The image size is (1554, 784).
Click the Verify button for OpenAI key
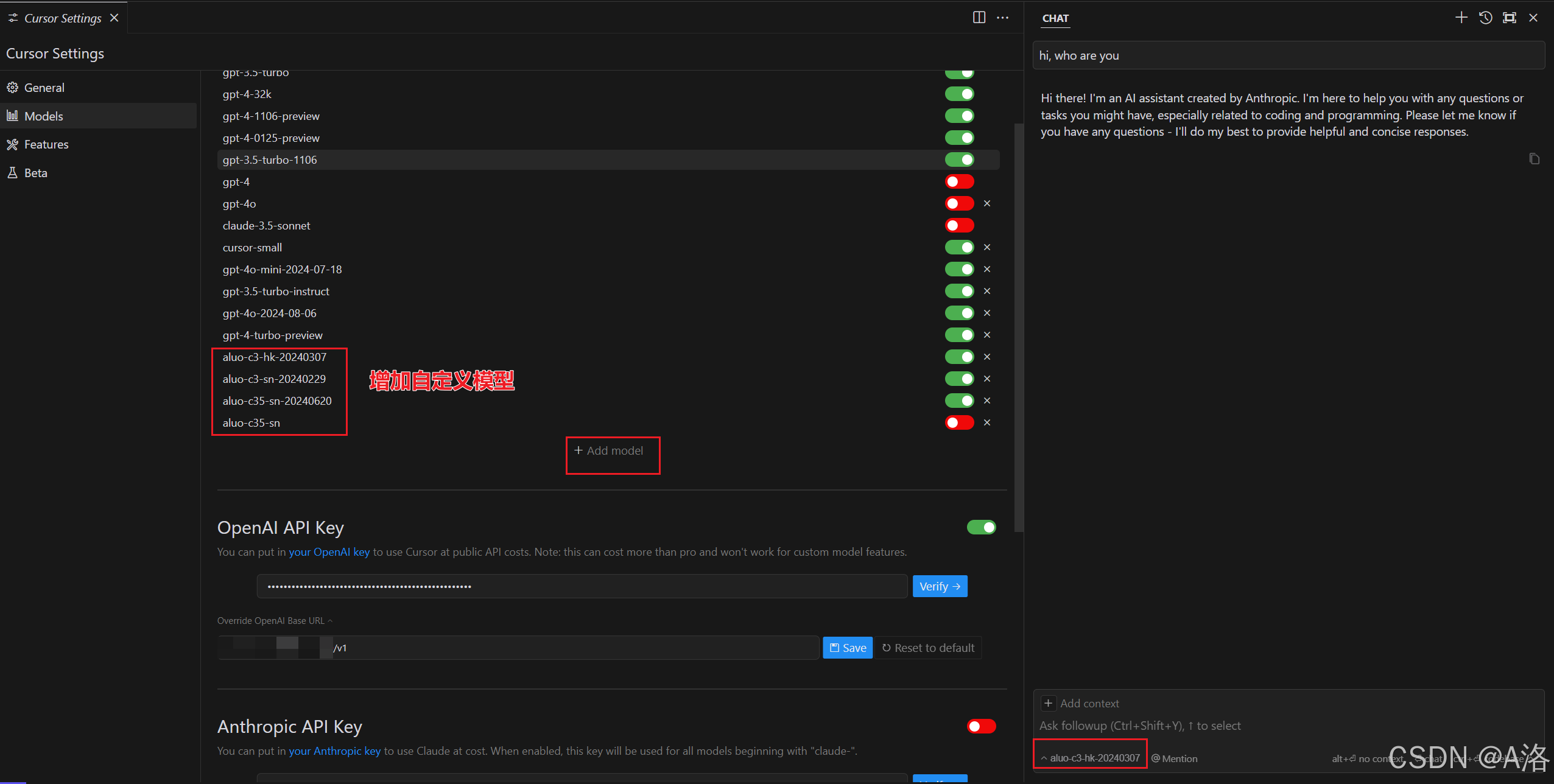pyautogui.click(x=940, y=586)
